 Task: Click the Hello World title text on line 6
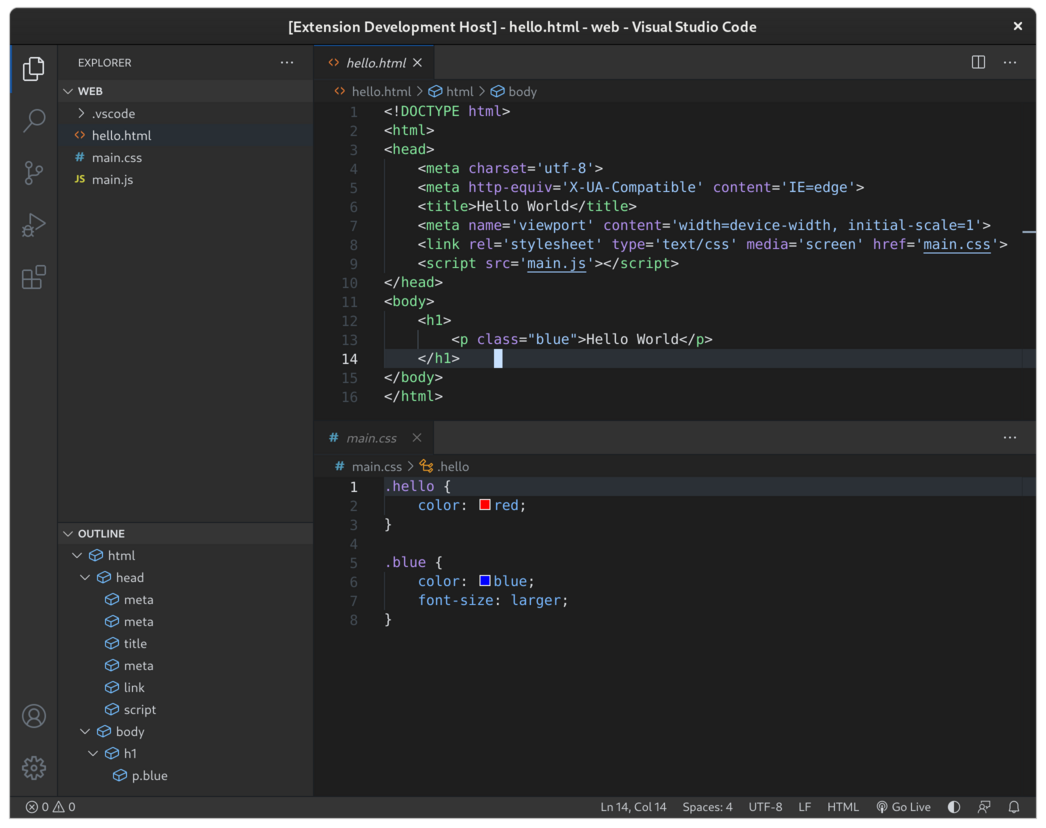click(522, 206)
